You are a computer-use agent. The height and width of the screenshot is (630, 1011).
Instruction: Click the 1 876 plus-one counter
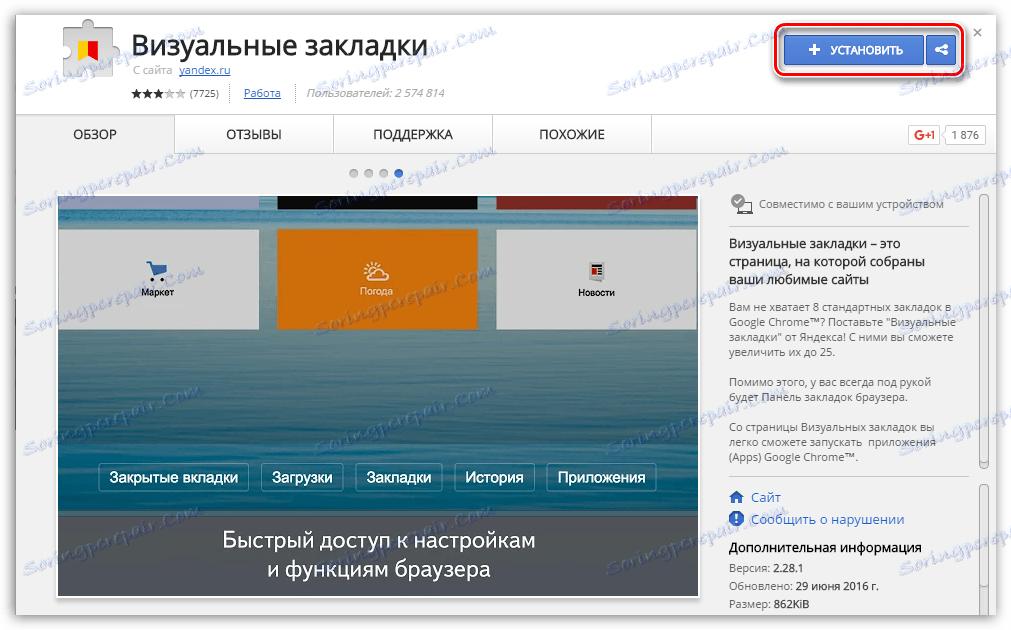(x=965, y=135)
